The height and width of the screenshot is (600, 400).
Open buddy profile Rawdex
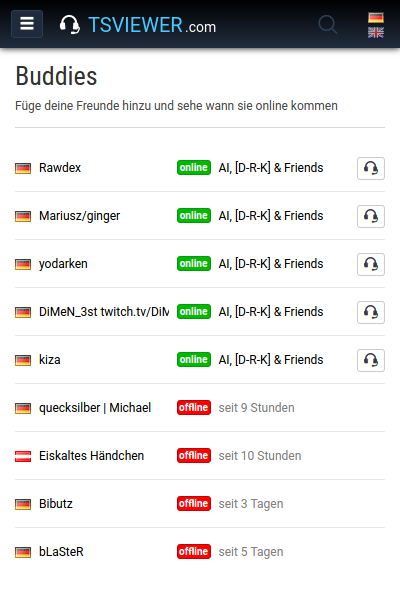click(60, 168)
